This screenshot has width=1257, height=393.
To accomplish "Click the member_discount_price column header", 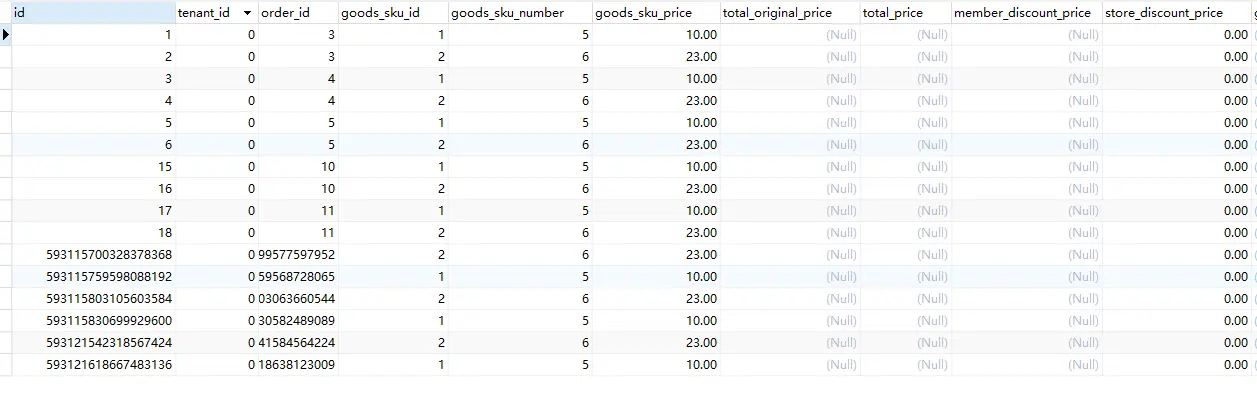I will (1026, 13).
